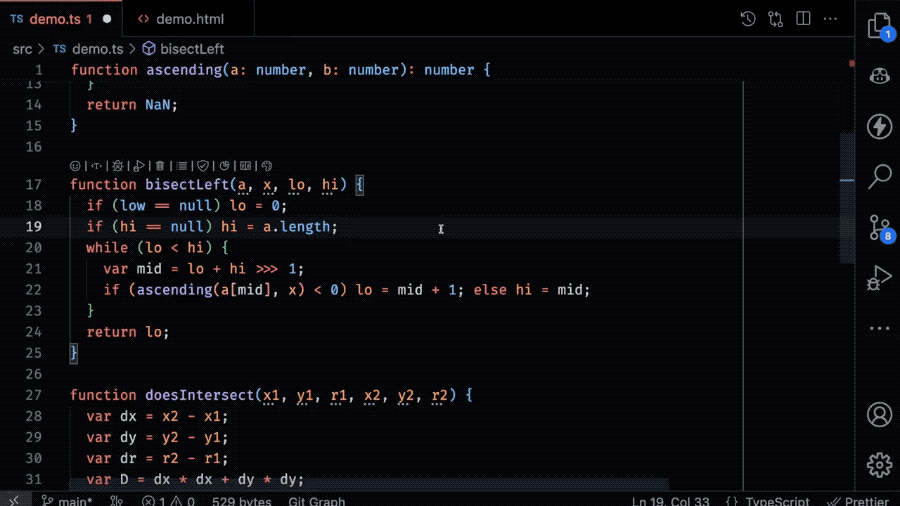This screenshot has height=506, width=900.
Task: Open the Explorer view in activity bar
Action: [x=879, y=26]
